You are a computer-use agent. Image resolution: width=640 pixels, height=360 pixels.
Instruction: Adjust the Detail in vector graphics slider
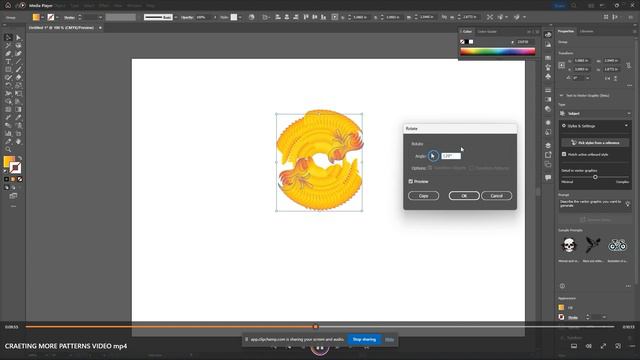[x=595, y=177]
